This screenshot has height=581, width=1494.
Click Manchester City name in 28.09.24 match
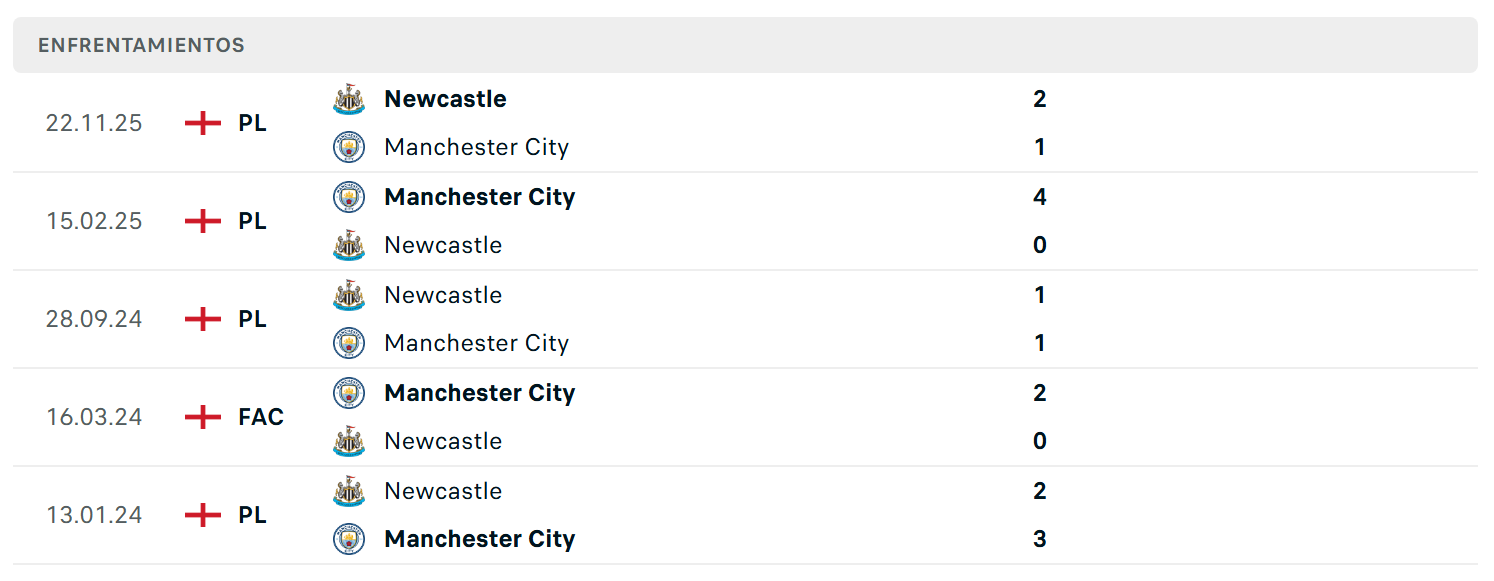476,343
